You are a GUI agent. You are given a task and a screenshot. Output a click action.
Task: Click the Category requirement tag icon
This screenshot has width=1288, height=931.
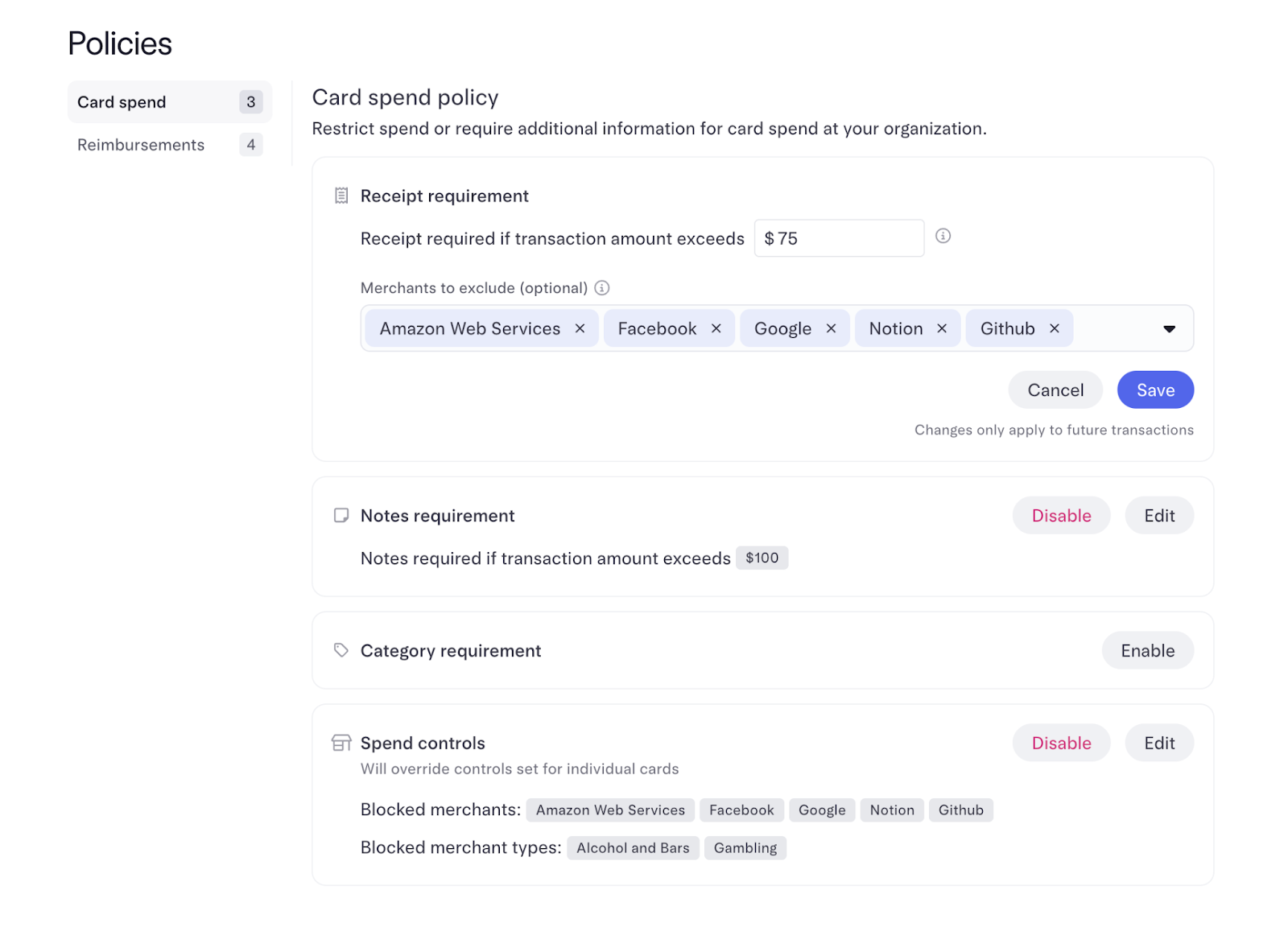tap(341, 650)
